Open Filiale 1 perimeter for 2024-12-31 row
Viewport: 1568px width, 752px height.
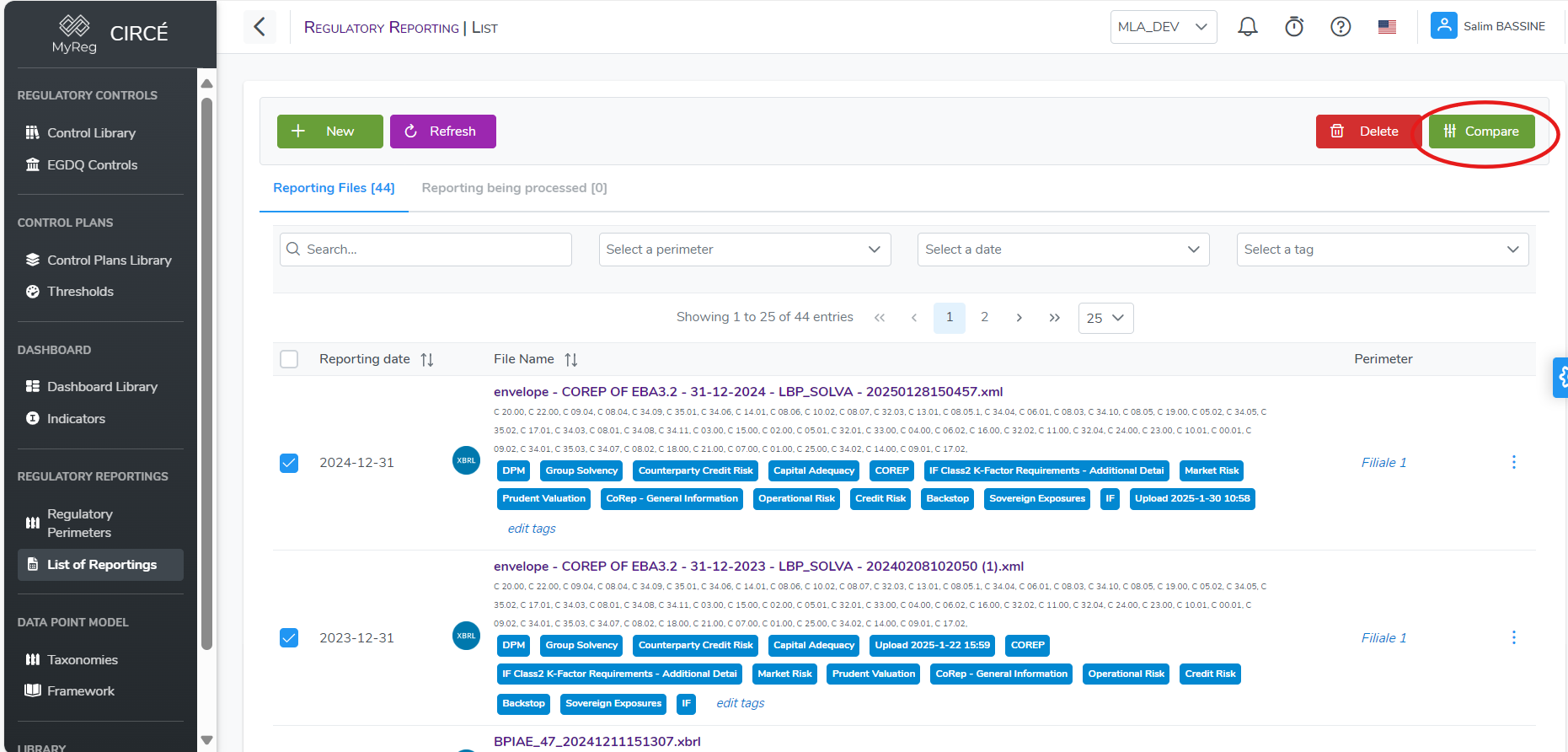click(1383, 463)
